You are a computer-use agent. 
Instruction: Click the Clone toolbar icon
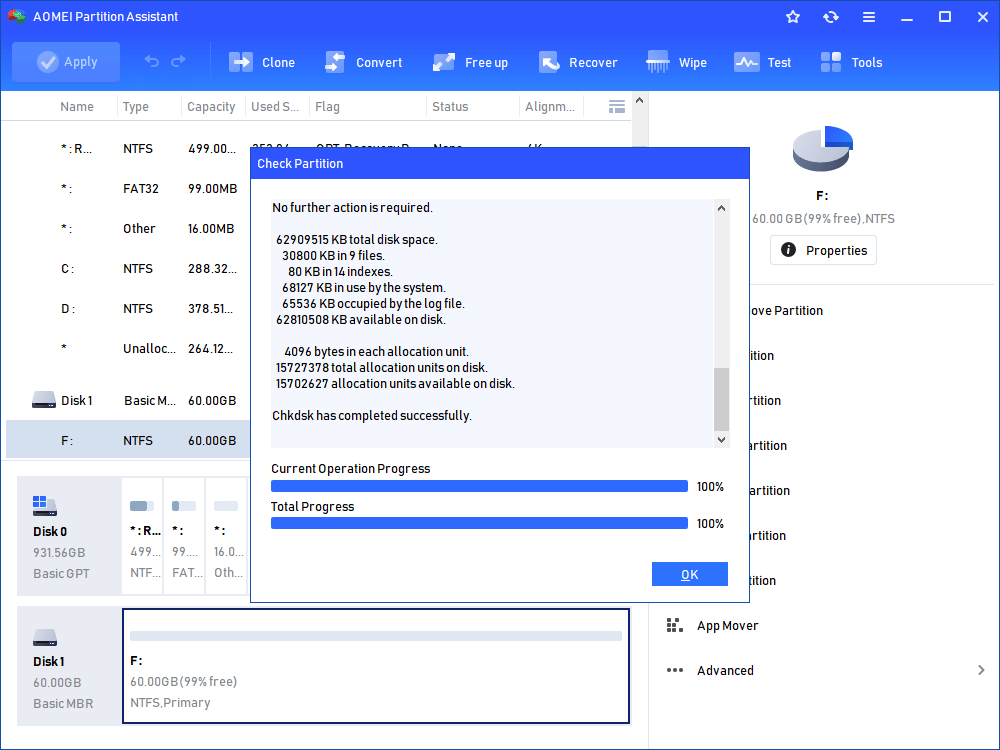click(262, 62)
